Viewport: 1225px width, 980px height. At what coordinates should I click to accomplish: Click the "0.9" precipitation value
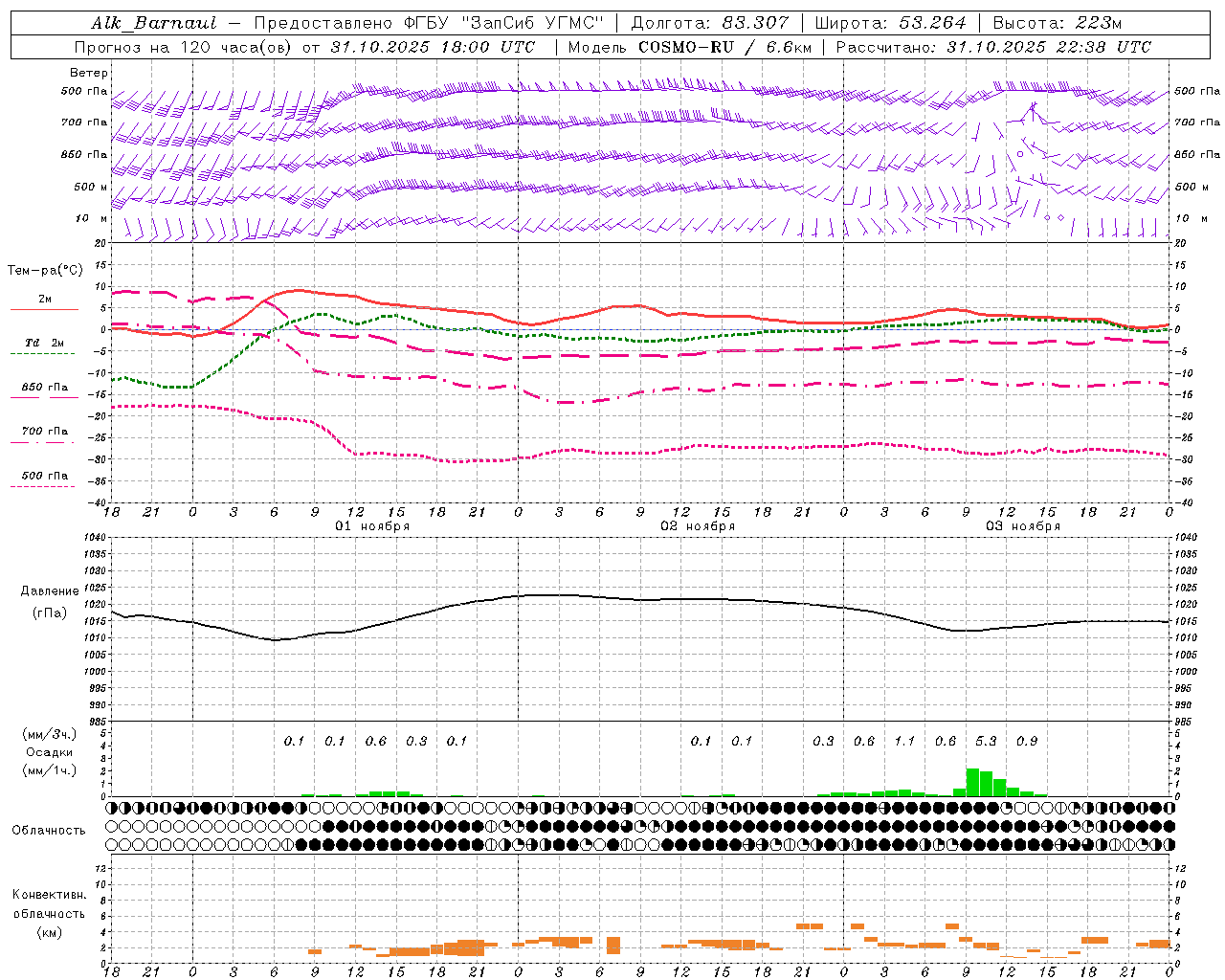click(1027, 741)
